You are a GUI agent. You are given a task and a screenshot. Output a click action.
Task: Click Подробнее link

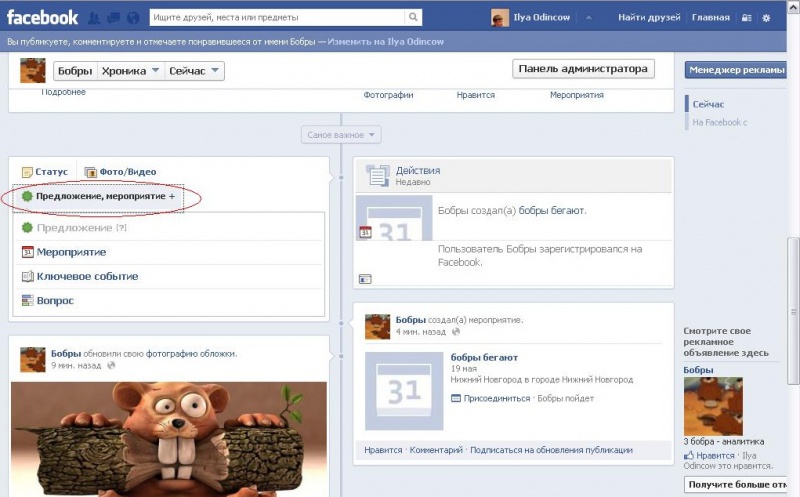coord(63,92)
